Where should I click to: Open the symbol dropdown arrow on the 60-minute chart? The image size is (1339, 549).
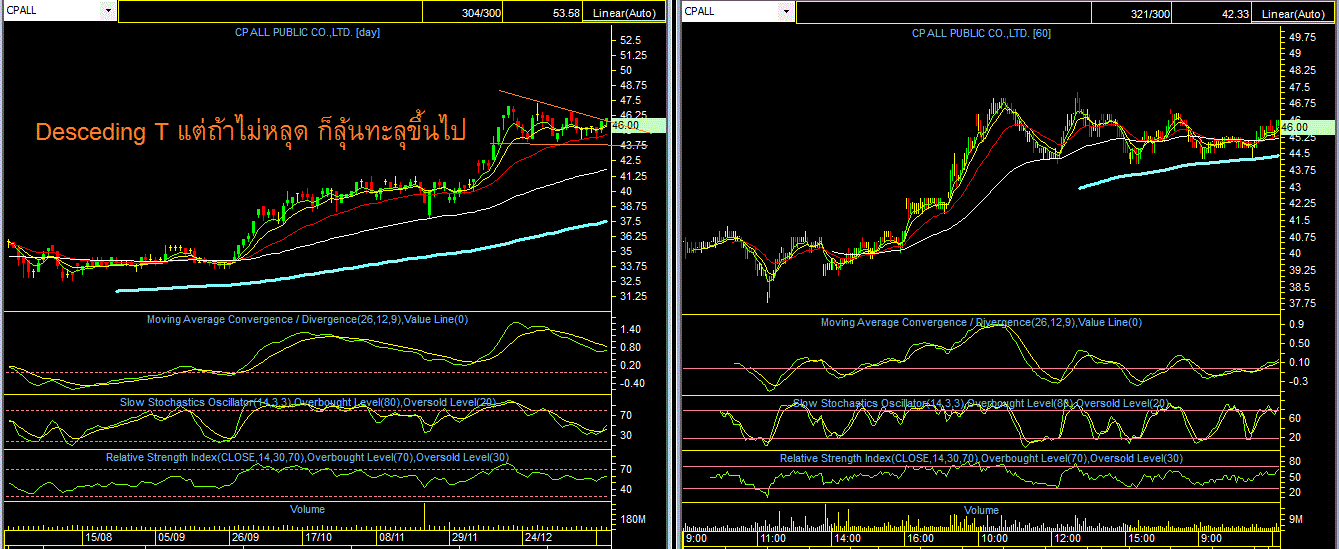787,11
